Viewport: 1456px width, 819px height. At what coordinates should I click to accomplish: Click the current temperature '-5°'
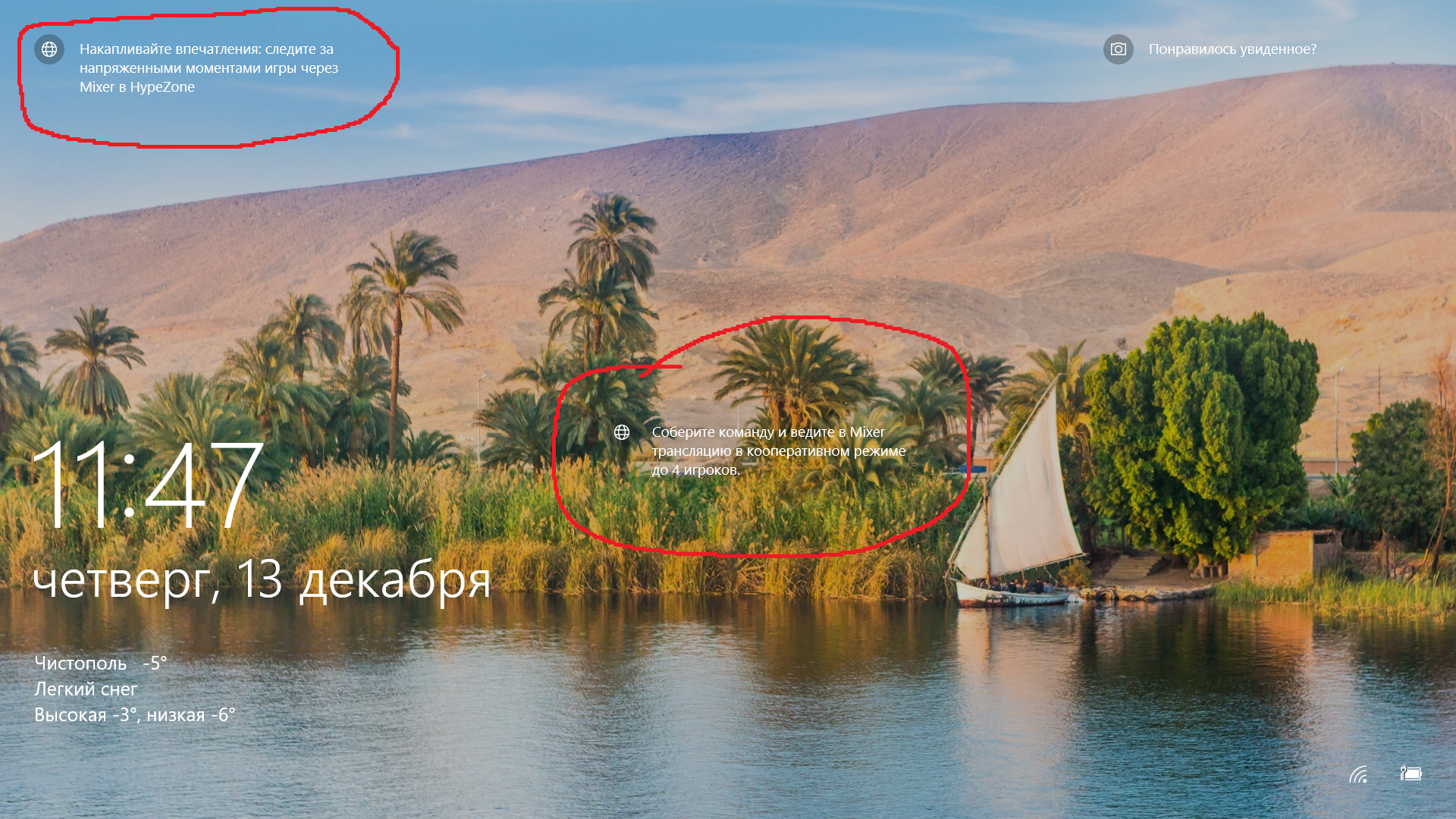155,663
